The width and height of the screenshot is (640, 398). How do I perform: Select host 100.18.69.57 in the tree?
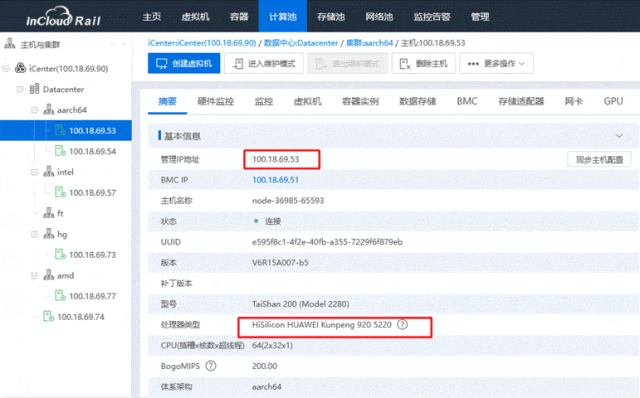(93, 193)
